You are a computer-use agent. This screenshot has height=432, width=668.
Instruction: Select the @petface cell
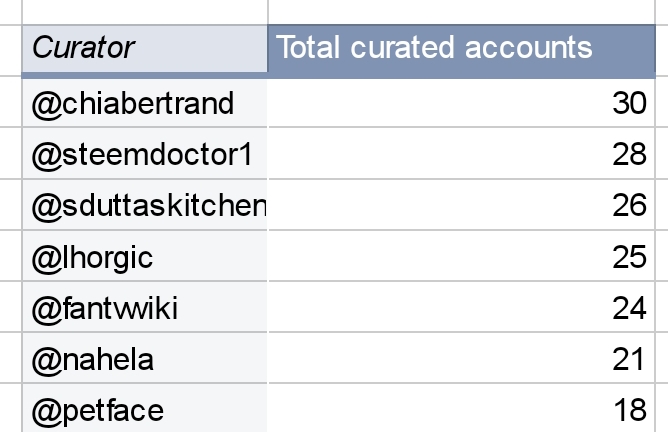pos(144,410)
